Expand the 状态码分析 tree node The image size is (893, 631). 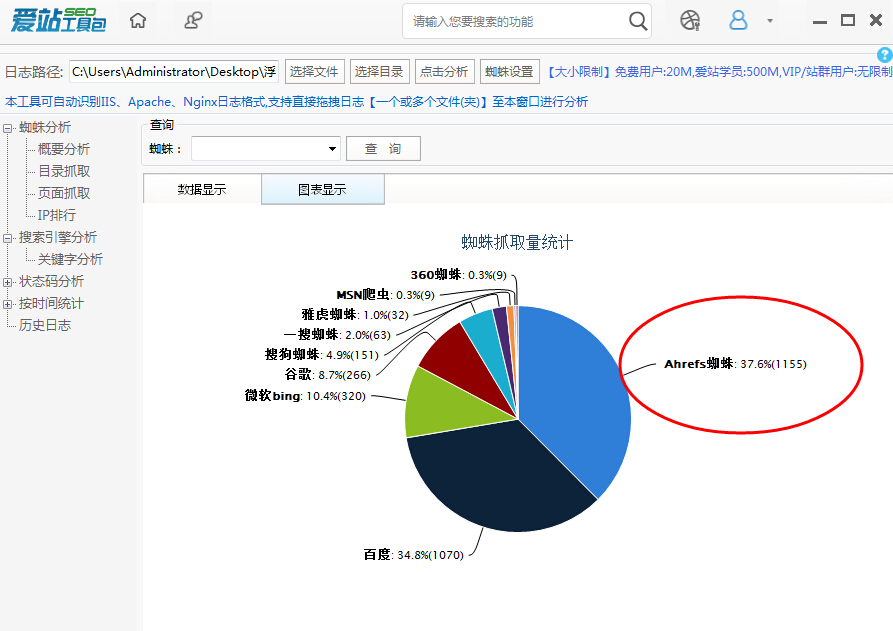point(7,282)
